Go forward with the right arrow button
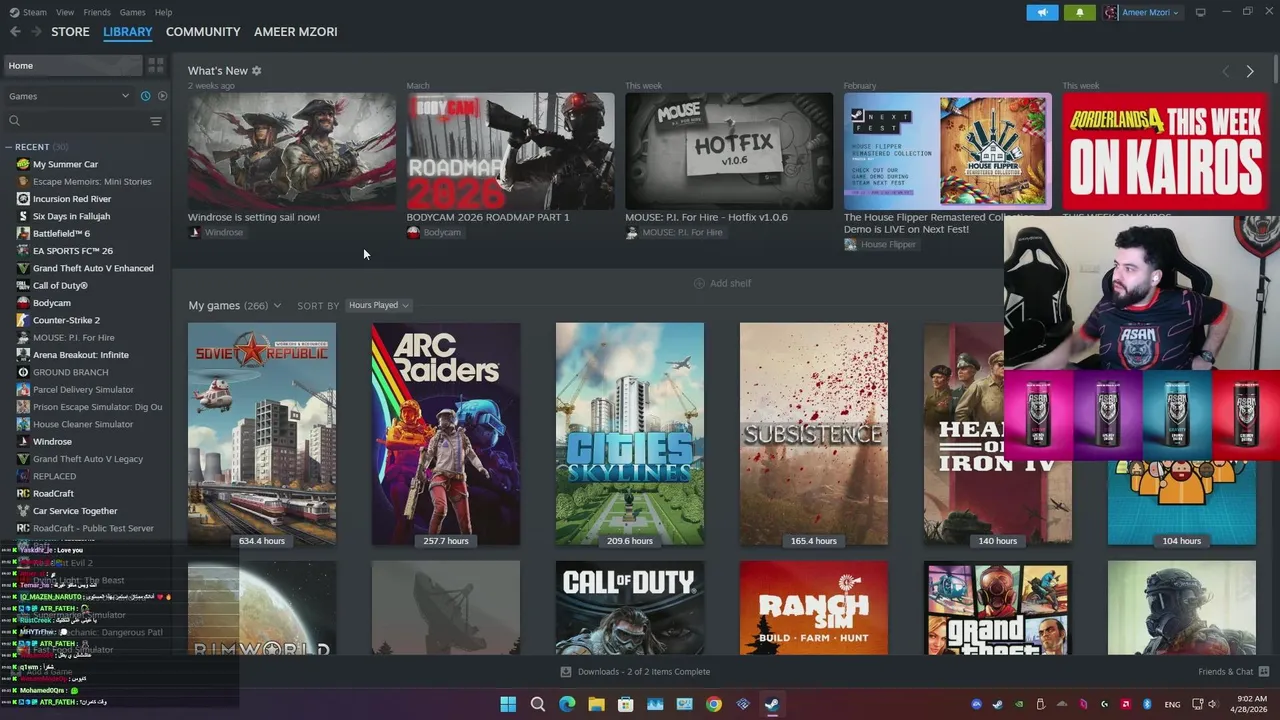Image resolution: width=1280 pixels, height=720 pixels. tap(37, 32)
